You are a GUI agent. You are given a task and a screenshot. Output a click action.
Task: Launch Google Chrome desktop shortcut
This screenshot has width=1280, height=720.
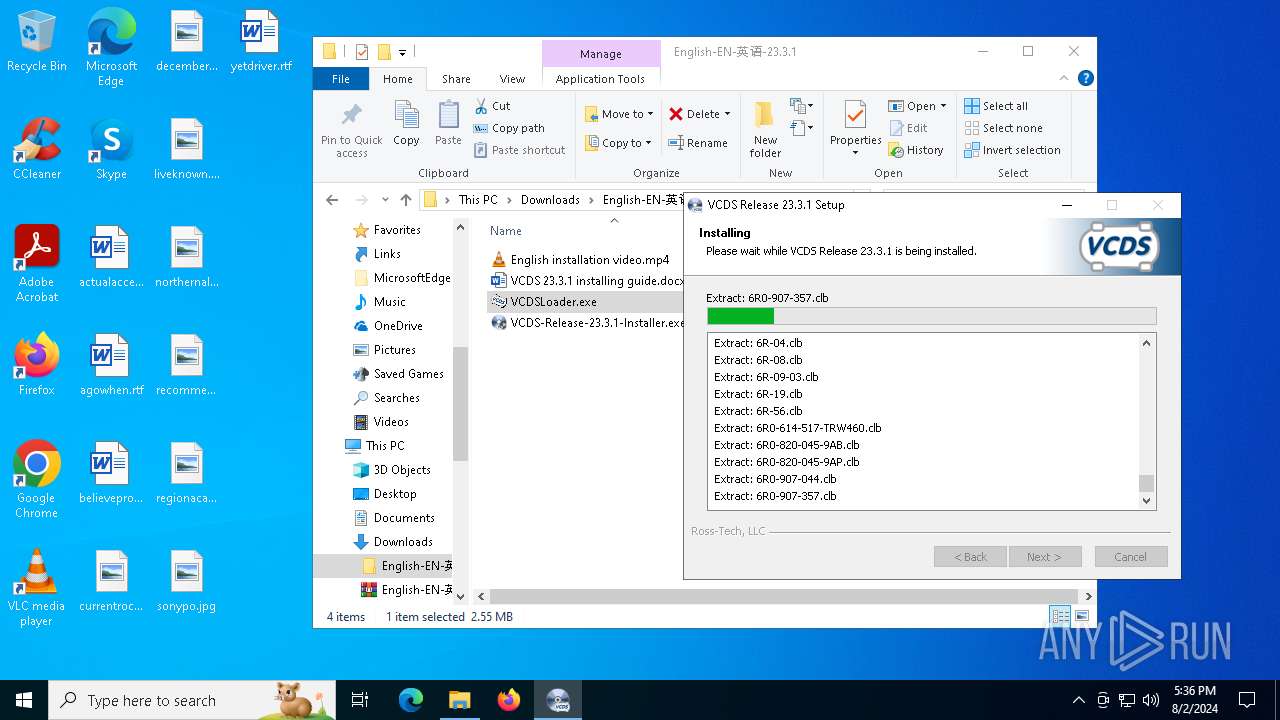click(x=37, y=479)
